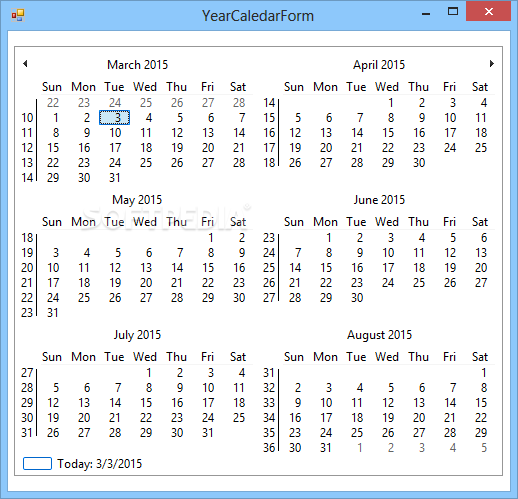
Task: Select August 31 in August 2015
Action: point(326,448)
